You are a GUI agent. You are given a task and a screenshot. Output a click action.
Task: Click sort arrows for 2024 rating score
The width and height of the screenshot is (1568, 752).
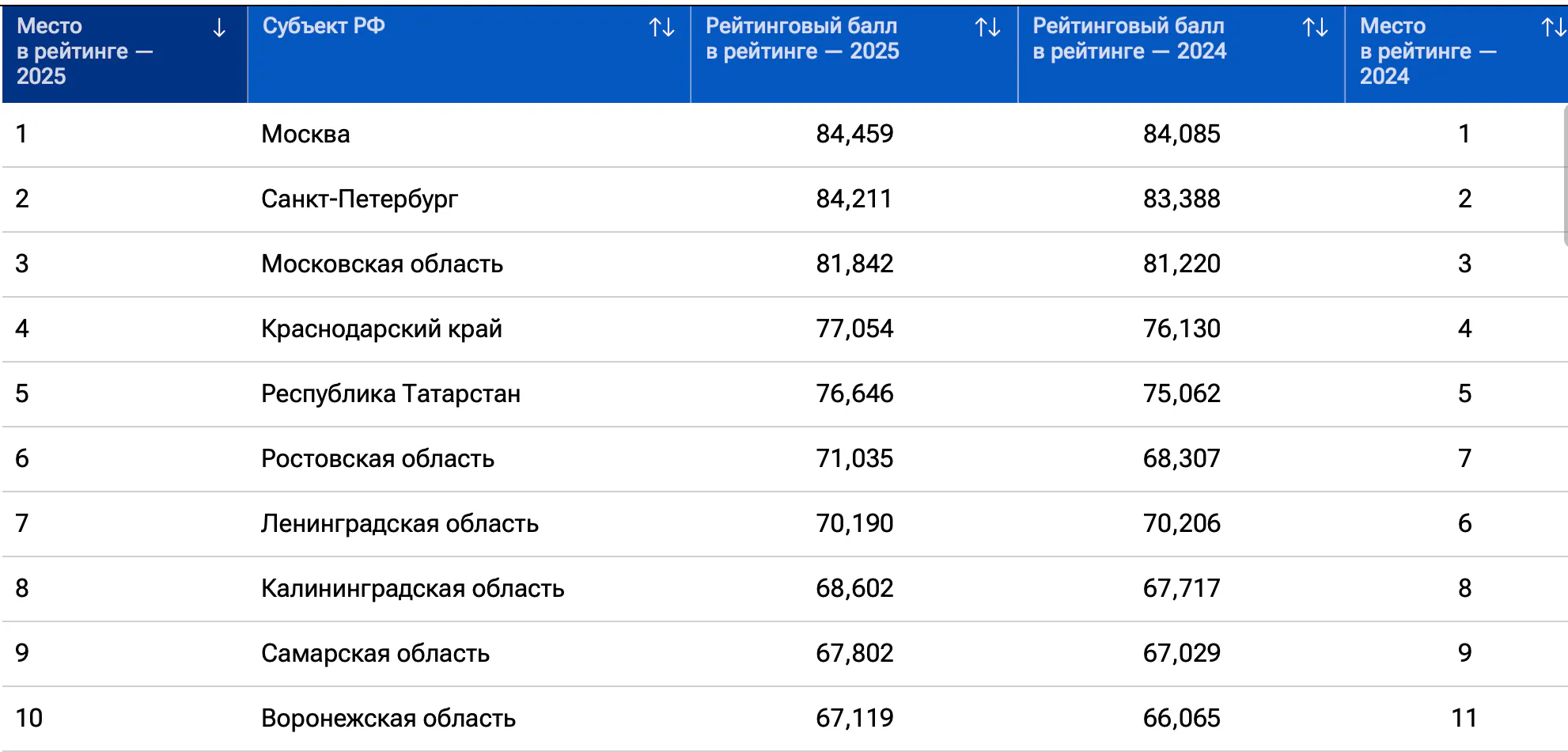1315,28
